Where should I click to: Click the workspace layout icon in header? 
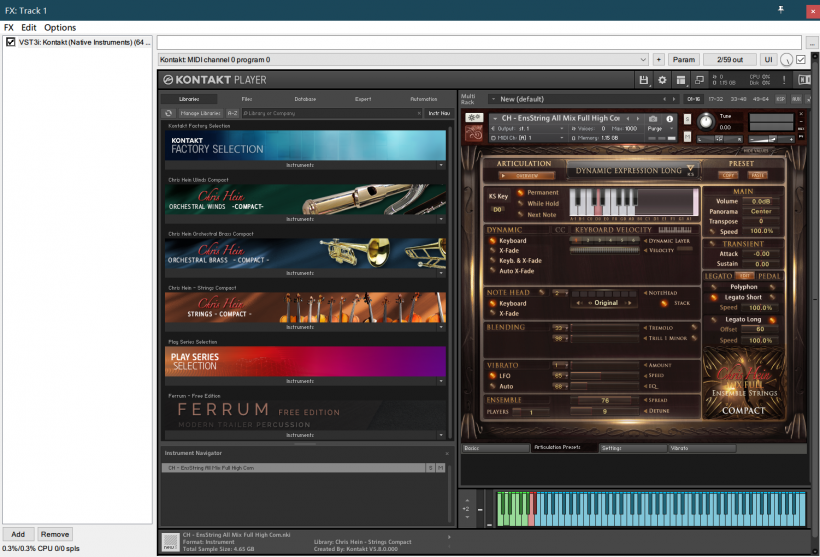point(680,80)
